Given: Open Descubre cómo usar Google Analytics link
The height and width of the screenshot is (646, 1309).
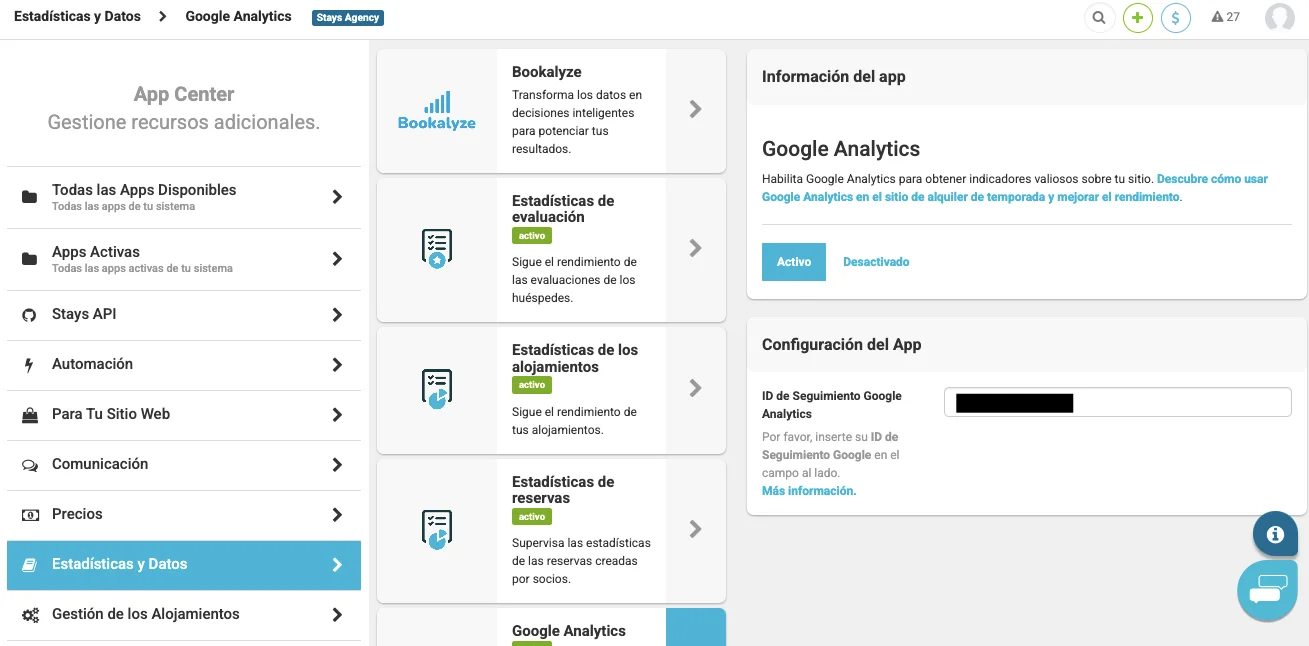Looking at the screenshot, I should pos(1015,188).
